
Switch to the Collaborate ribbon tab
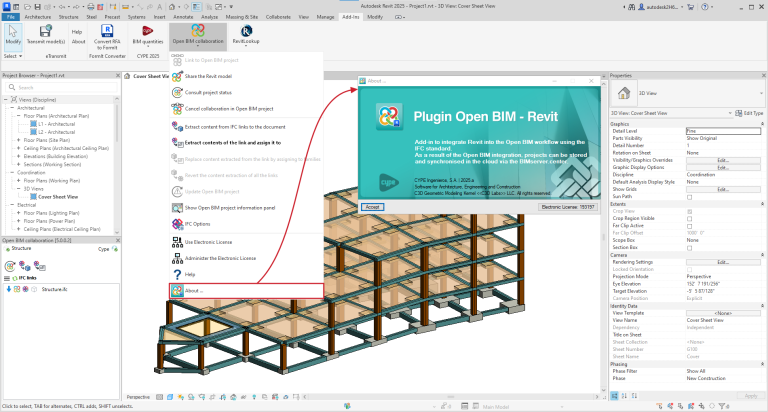[278, 17]
